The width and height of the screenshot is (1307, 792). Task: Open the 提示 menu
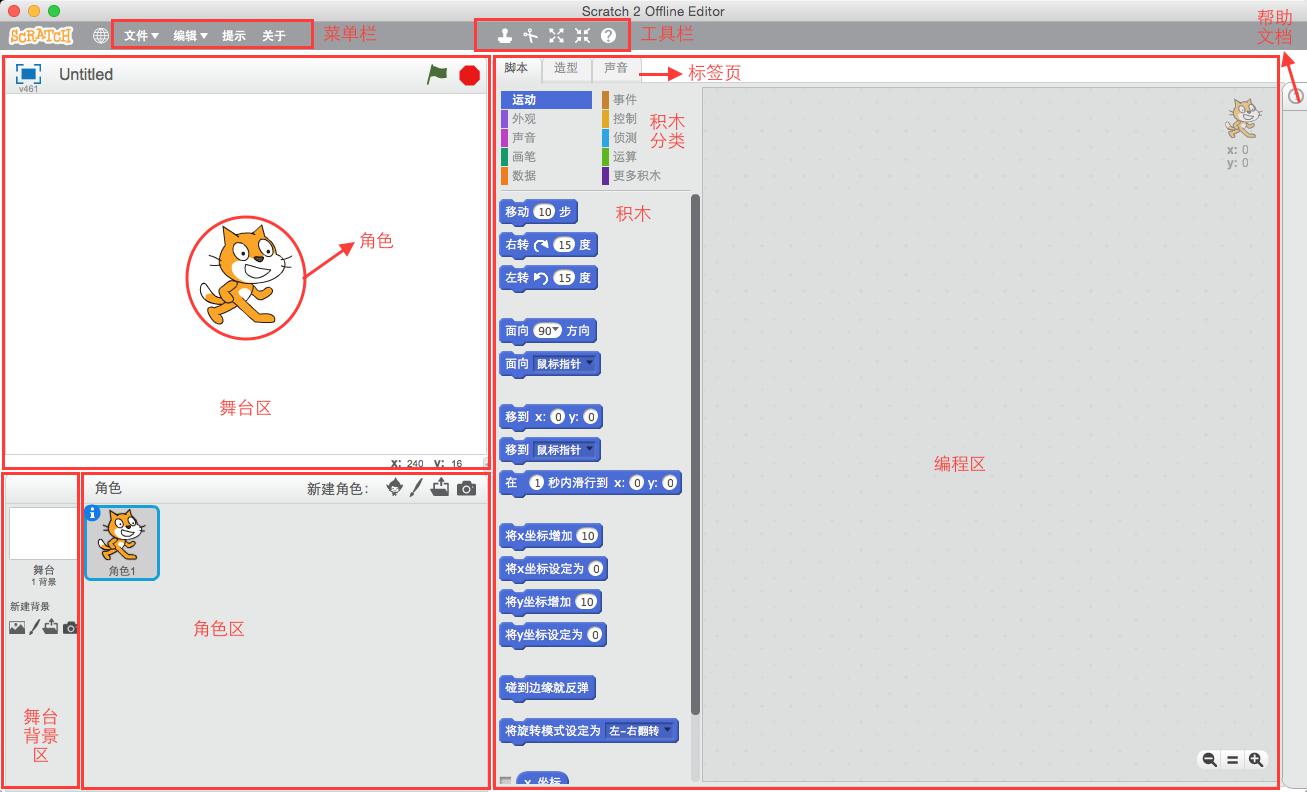click(233, 36)
